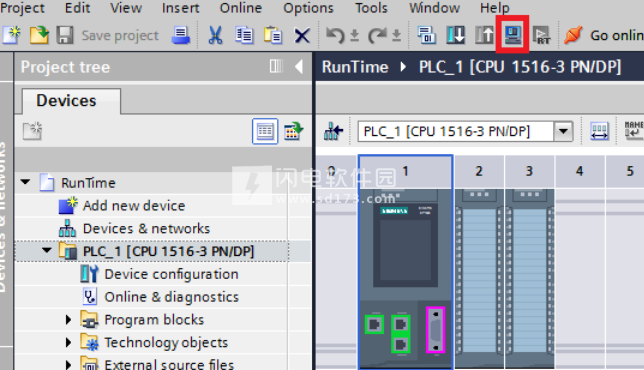Click Go online button
644x370 pixels.
(604, 35)
